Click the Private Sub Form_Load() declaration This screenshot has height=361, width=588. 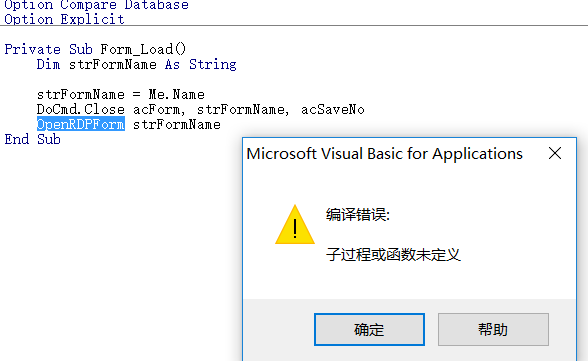[95, 49]
